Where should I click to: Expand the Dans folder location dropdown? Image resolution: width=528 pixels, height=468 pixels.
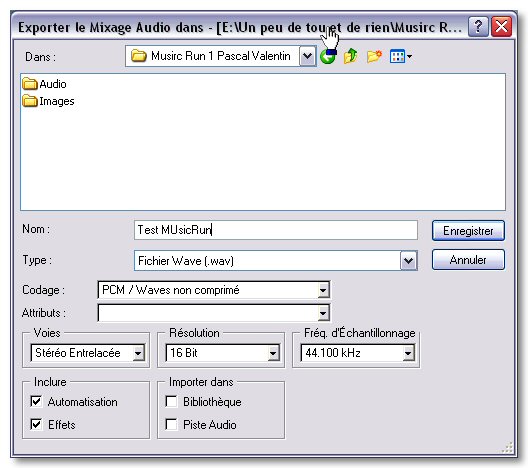coord(307,56)
